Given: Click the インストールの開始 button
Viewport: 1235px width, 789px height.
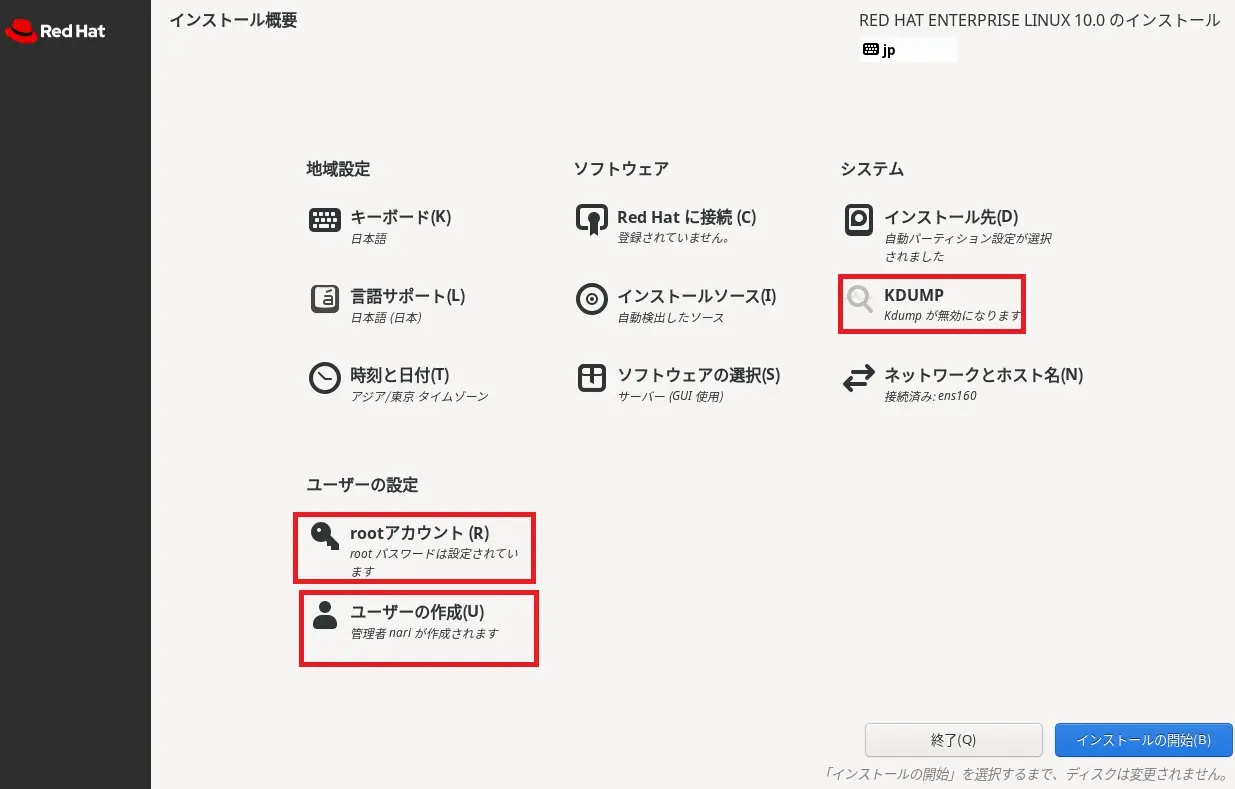Looking at the screenshot, I should click(x=1143, y=740).
